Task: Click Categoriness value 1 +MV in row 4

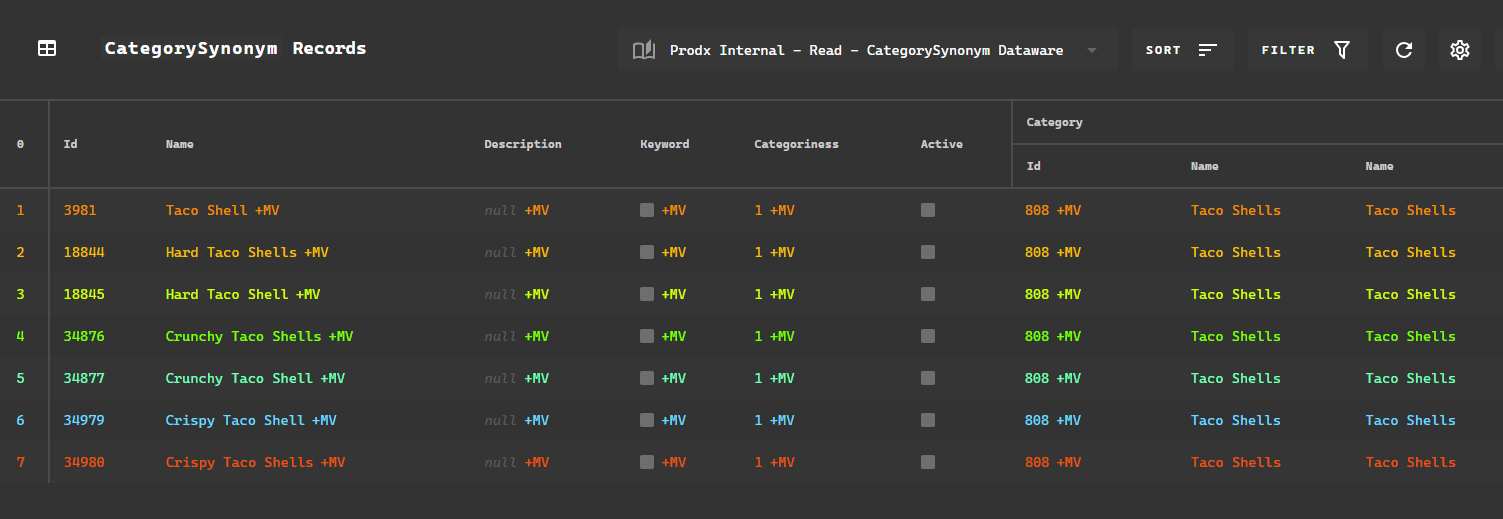Action: (775, 336)
